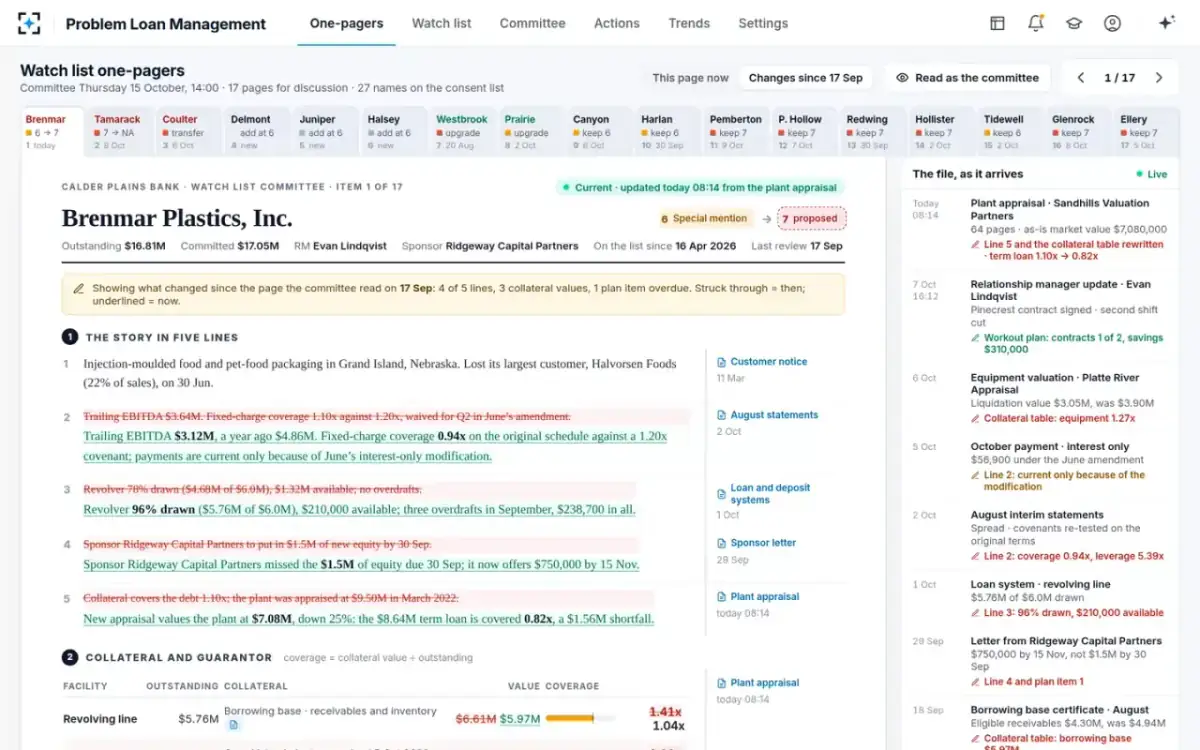Switch view to Changes since 17 Sep
1200x750 pixels.
click(805, 78)
